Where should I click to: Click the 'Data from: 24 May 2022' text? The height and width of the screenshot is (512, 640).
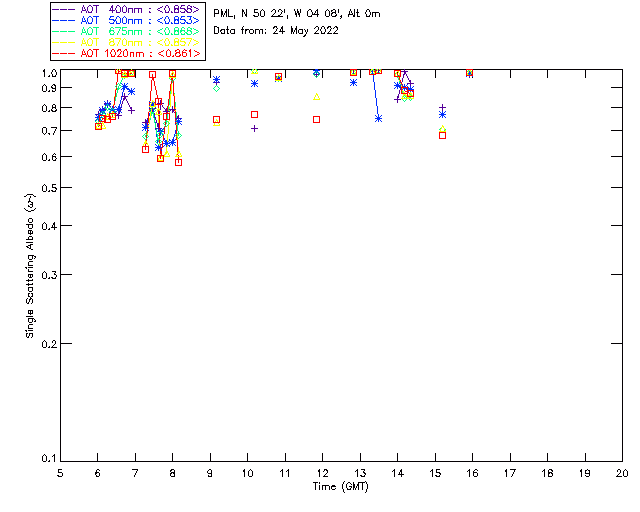pyautogui.click(x=276, y=31)
